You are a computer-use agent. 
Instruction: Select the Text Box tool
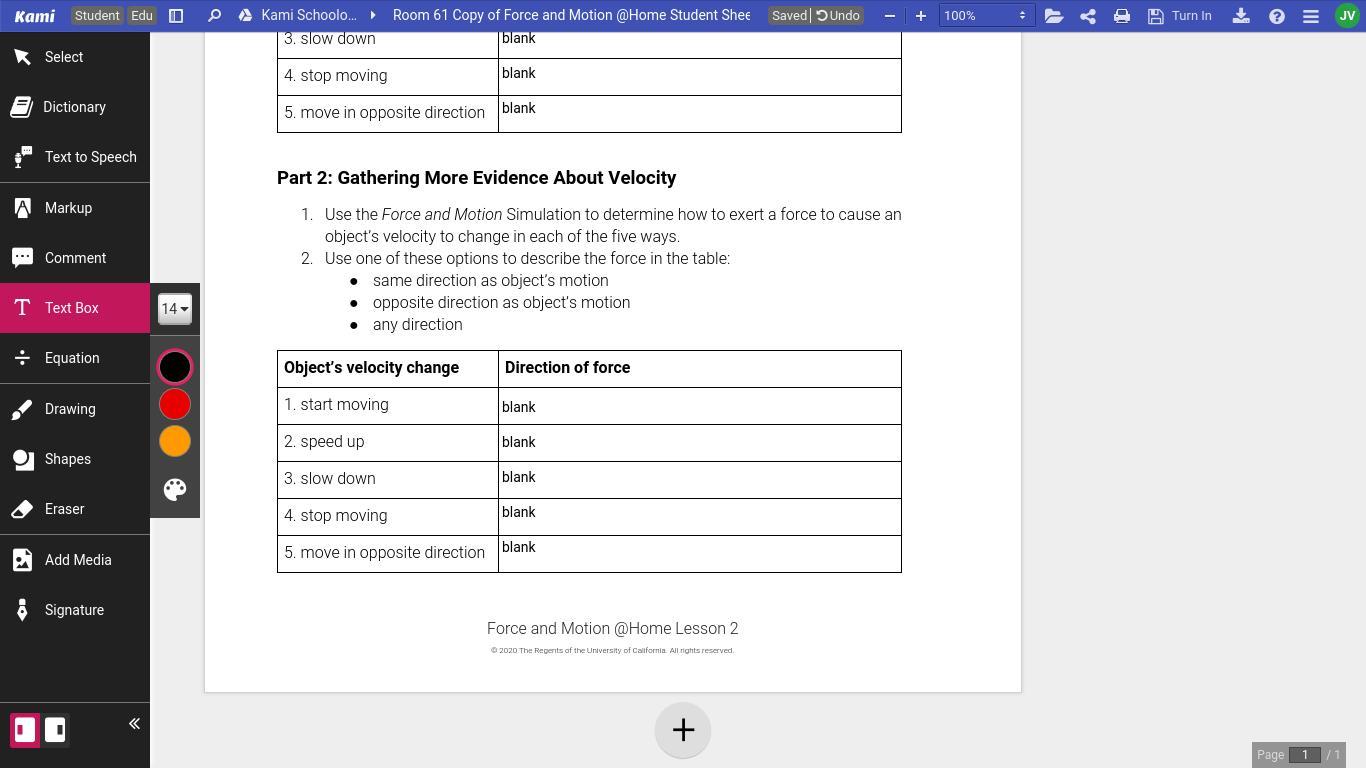point(75,308)
